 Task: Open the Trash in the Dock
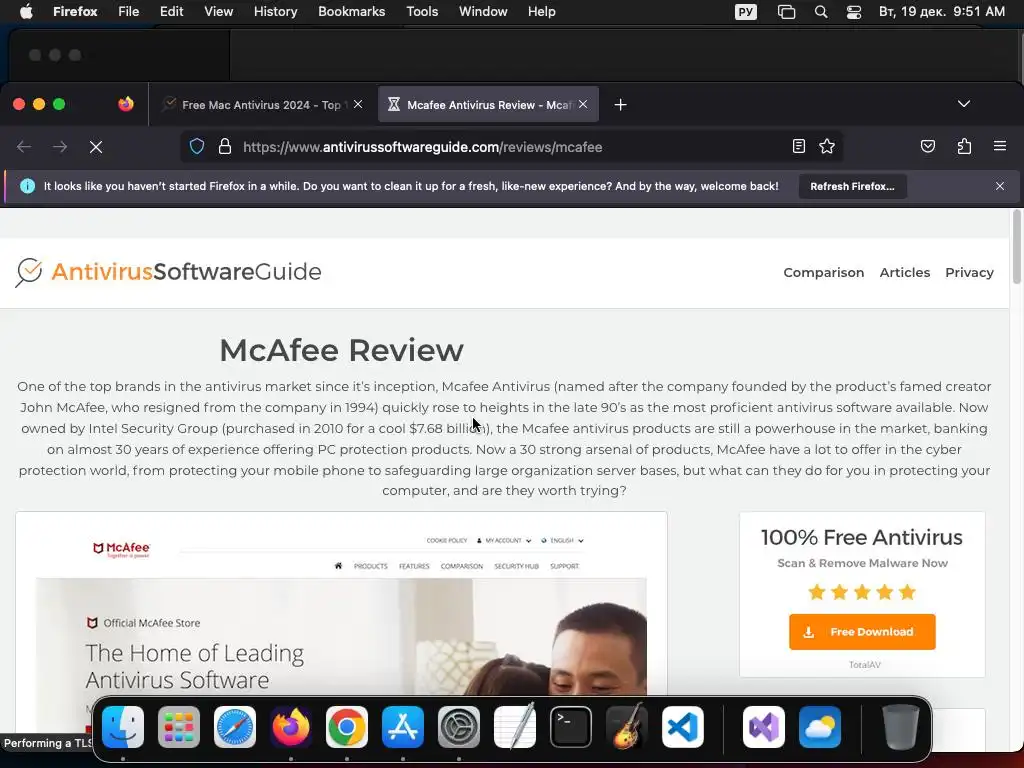click(x=901, y=727)
